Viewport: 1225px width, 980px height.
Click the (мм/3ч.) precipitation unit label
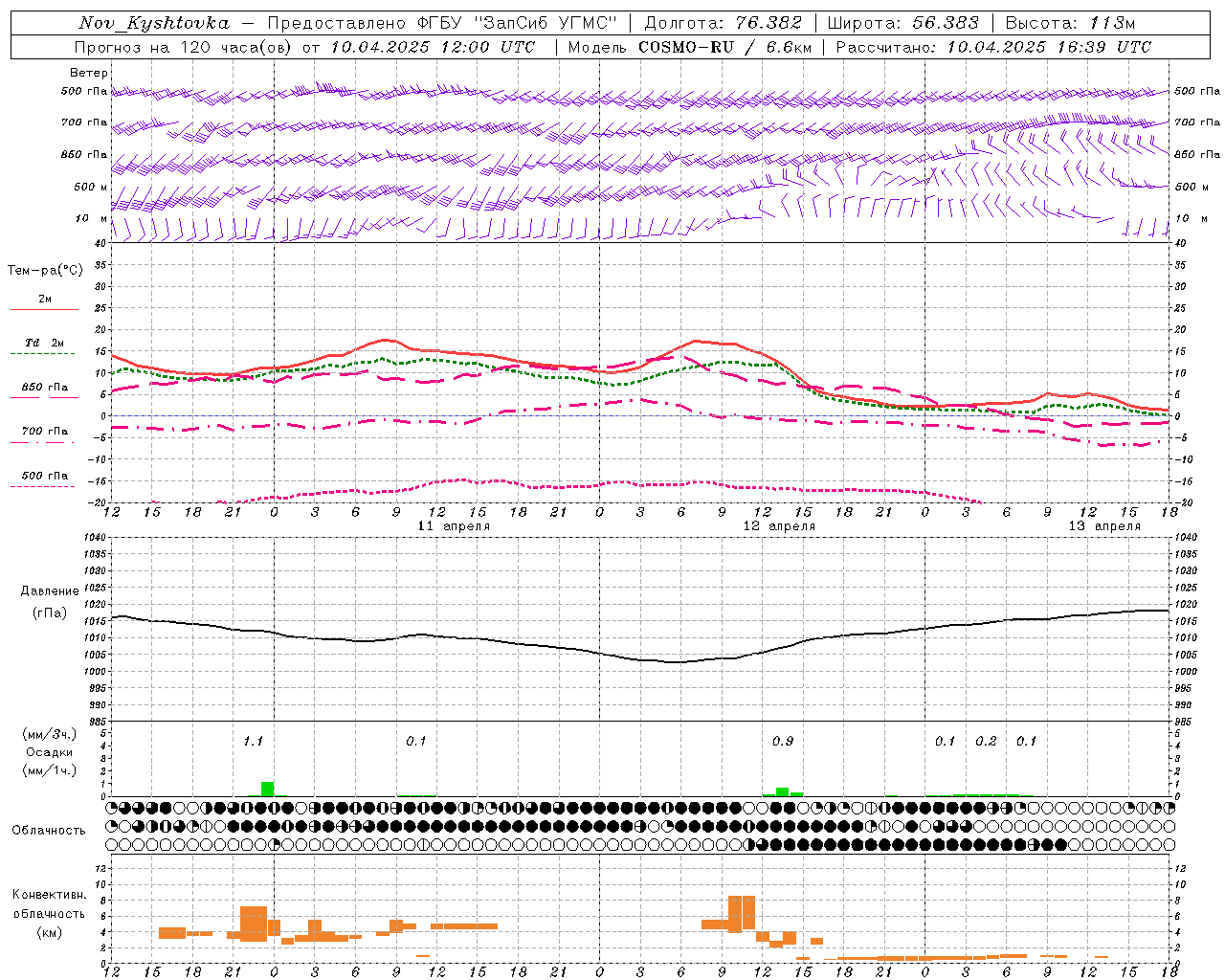click(50, 735)
